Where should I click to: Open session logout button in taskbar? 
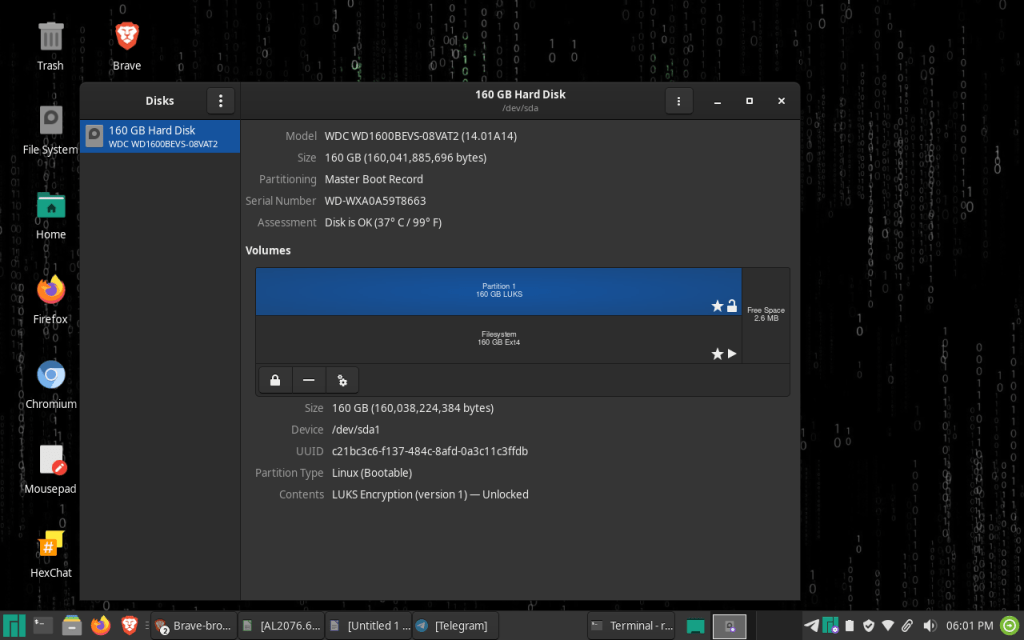click(x=1010, y=626)
